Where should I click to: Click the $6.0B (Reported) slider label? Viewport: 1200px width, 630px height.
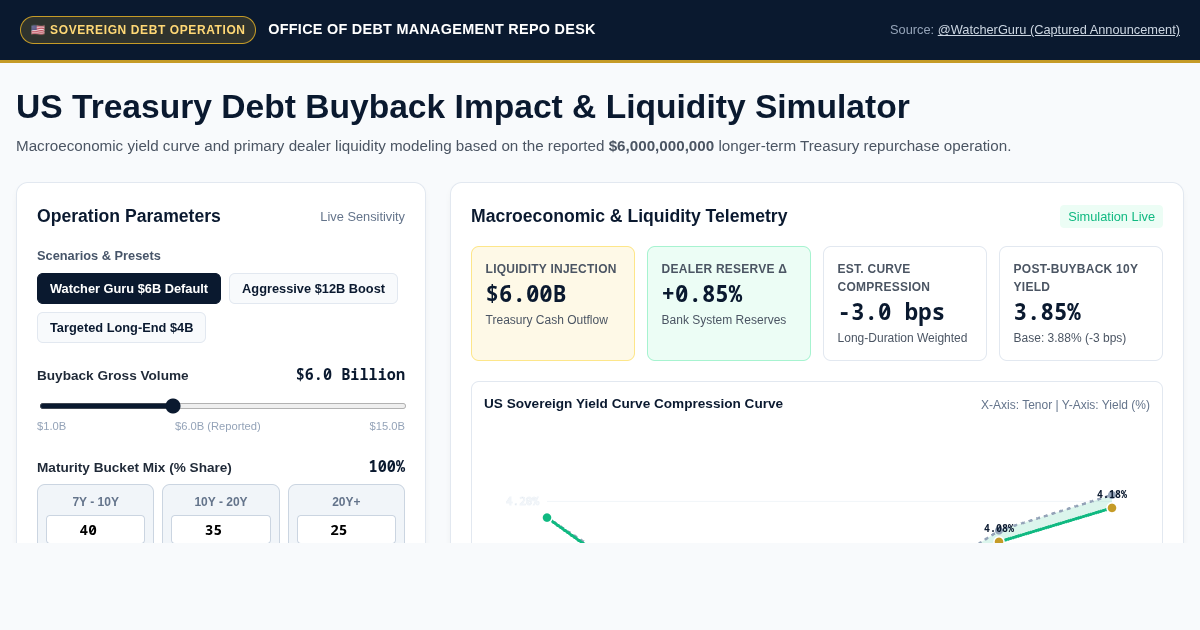[218, 426]
